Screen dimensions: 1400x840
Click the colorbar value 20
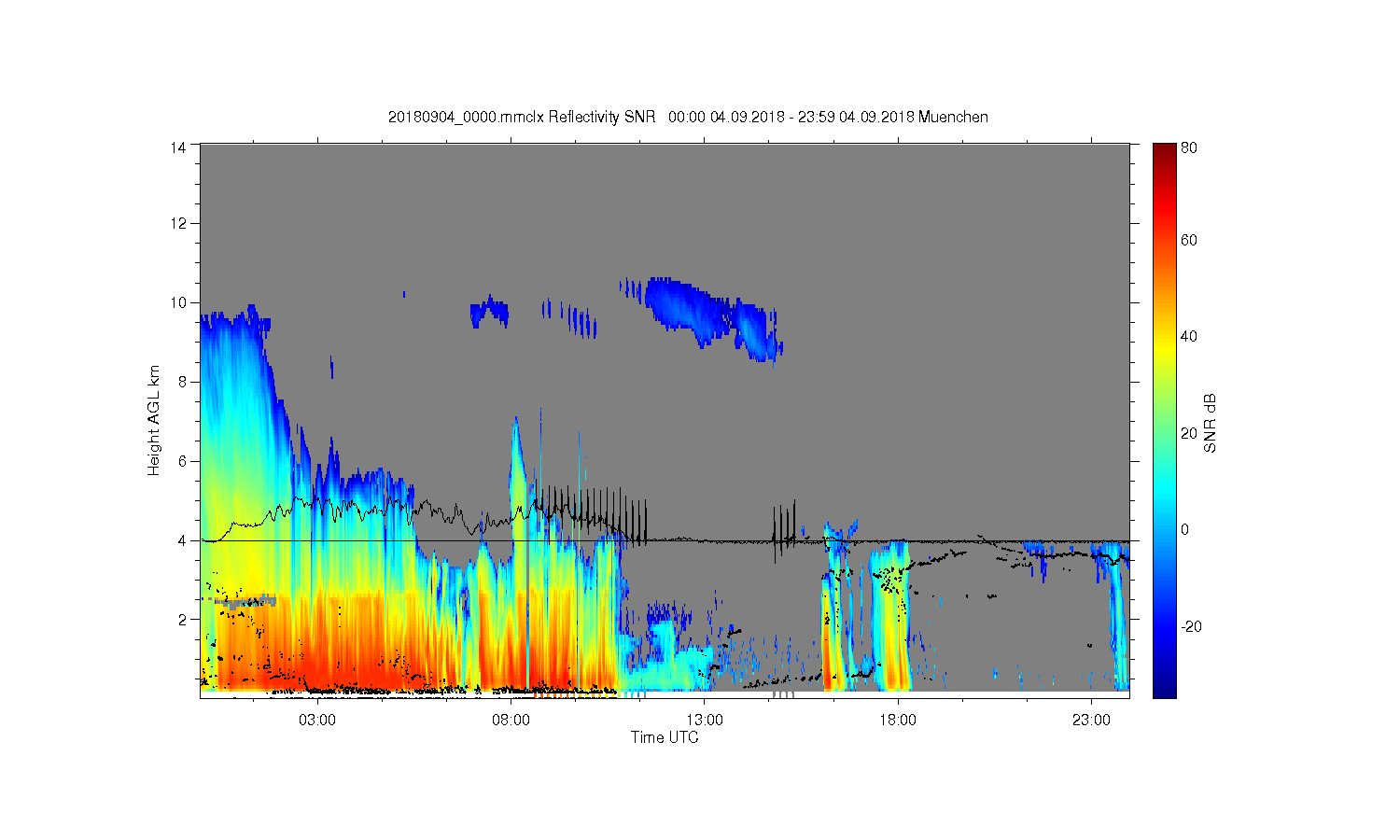(x=1189, y=433)
